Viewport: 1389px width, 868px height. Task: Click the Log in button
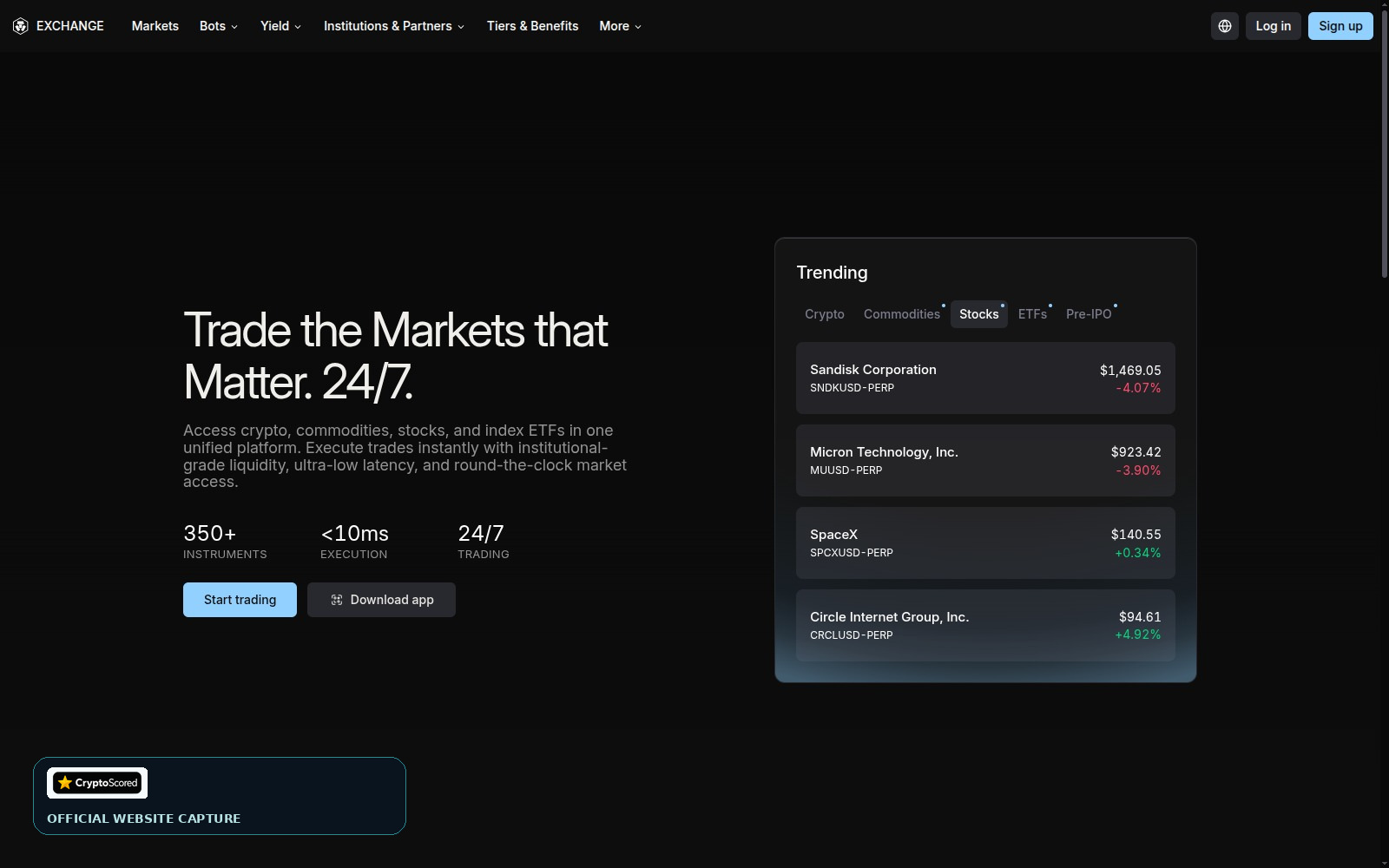(x=1274, y=26)
